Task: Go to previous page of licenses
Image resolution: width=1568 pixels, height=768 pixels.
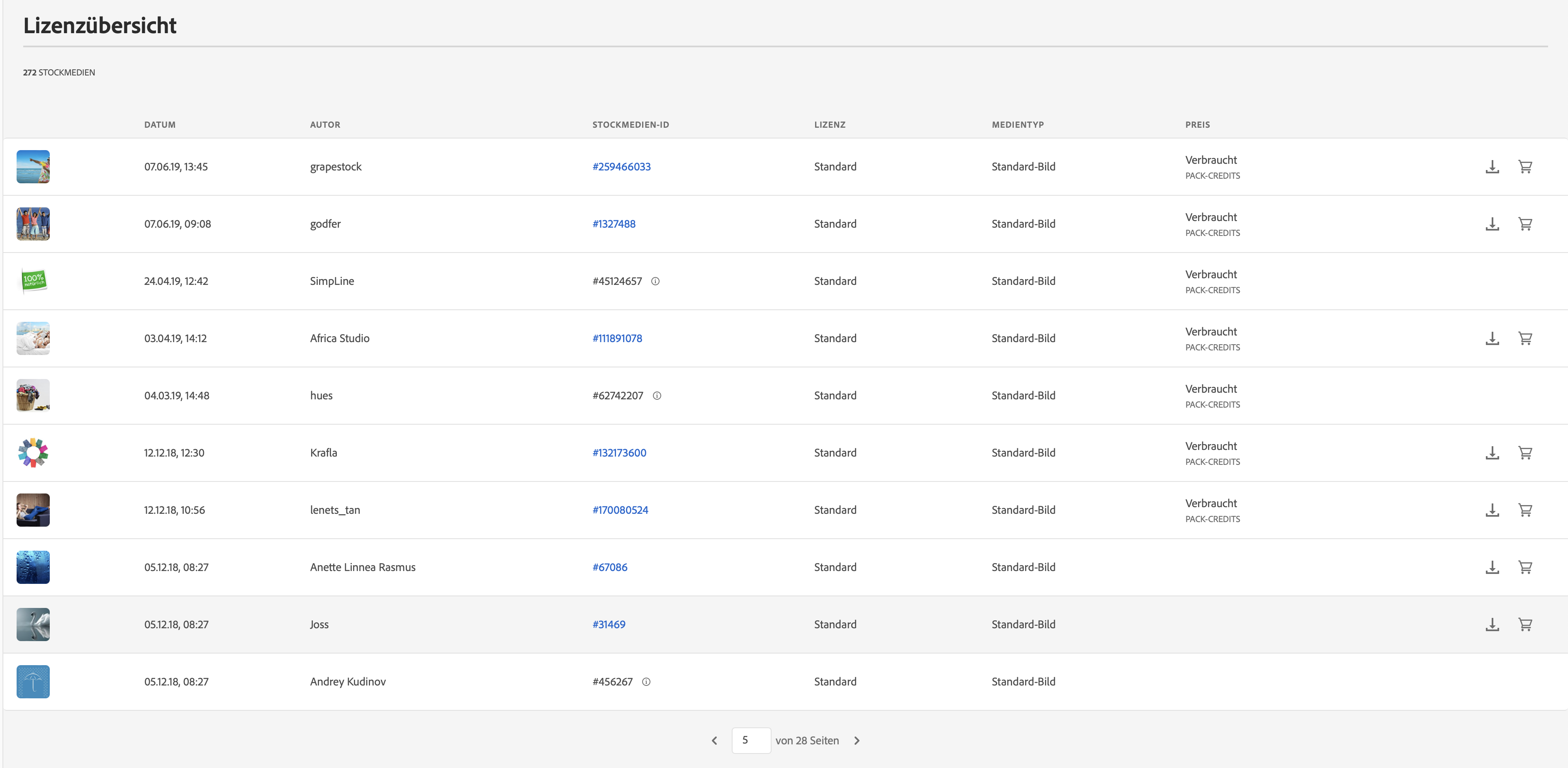Action: 715,741
